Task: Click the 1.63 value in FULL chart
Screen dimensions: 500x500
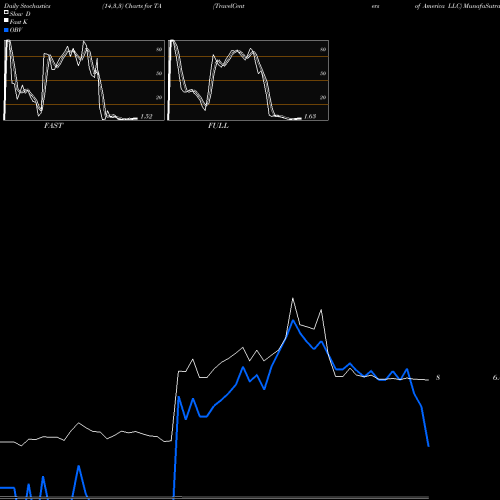Action: 310,116
